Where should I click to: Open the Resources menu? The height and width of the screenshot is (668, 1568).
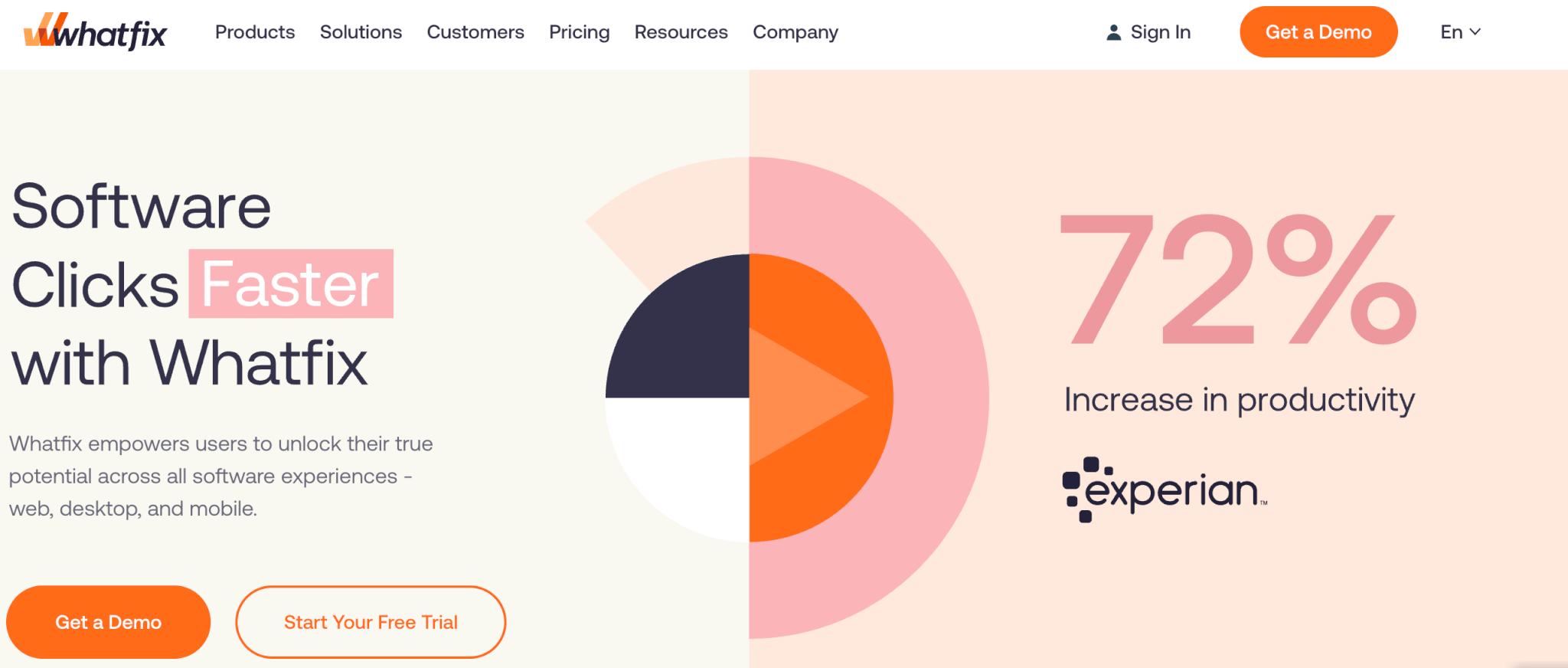[681, 32]
